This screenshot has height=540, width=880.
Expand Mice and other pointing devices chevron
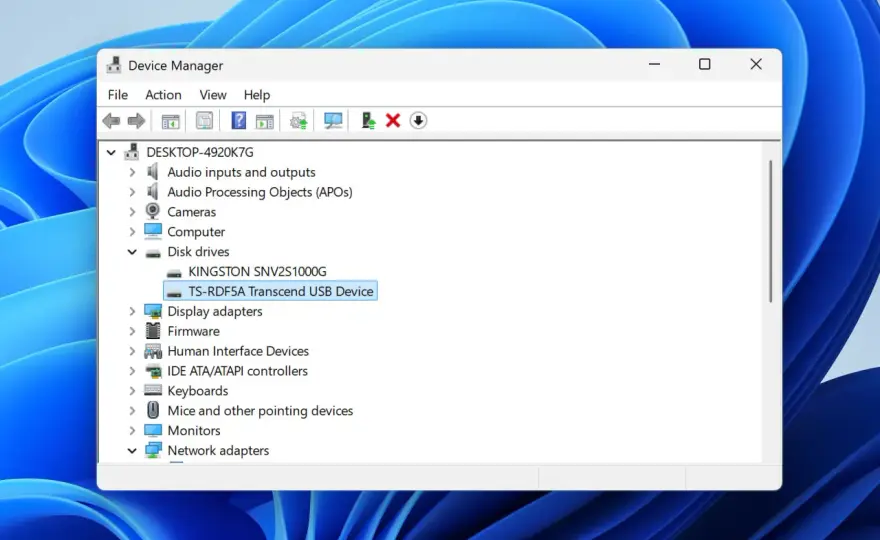coord(132,411)
